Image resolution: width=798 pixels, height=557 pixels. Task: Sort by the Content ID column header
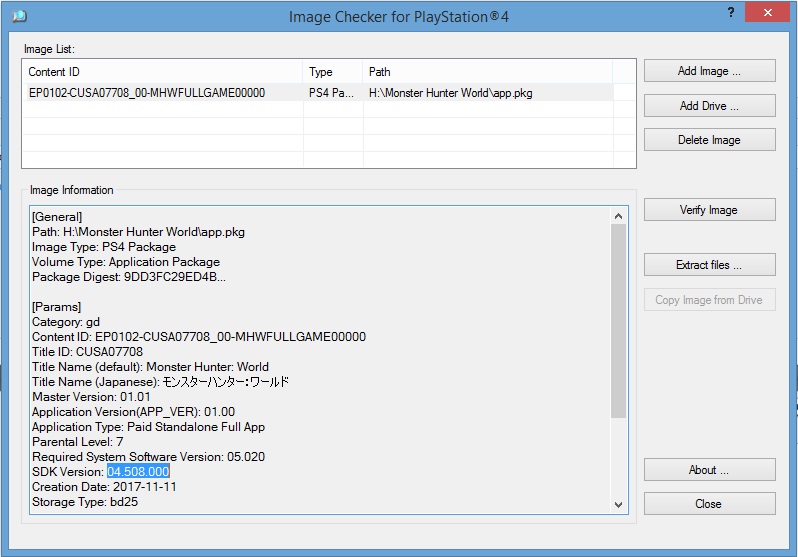tap(162, 72)
